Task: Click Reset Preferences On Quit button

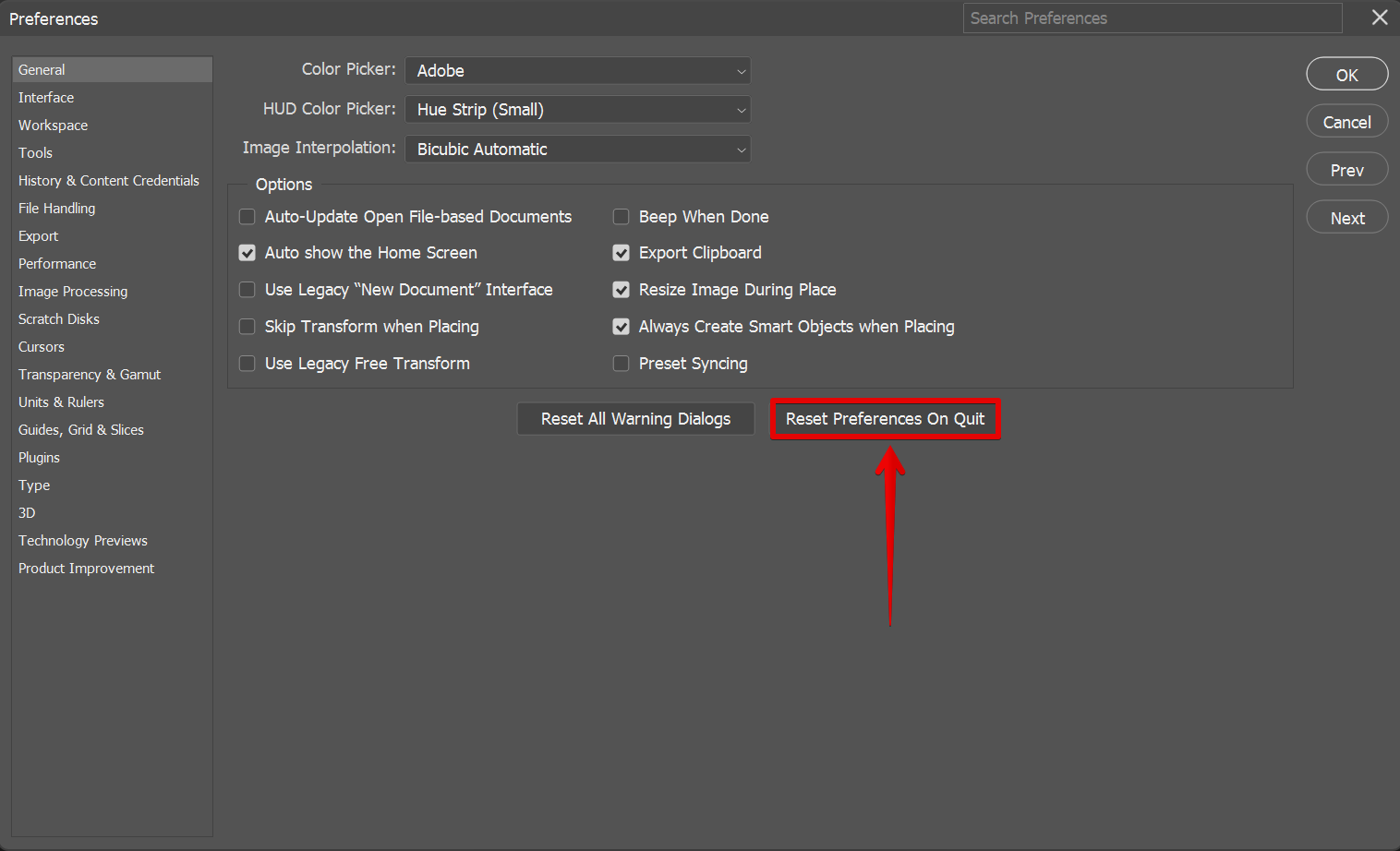Action: tap(885, 419)
